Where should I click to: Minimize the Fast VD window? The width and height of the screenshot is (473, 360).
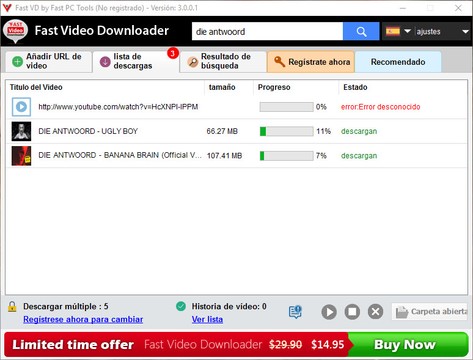(x=403, y=8)
